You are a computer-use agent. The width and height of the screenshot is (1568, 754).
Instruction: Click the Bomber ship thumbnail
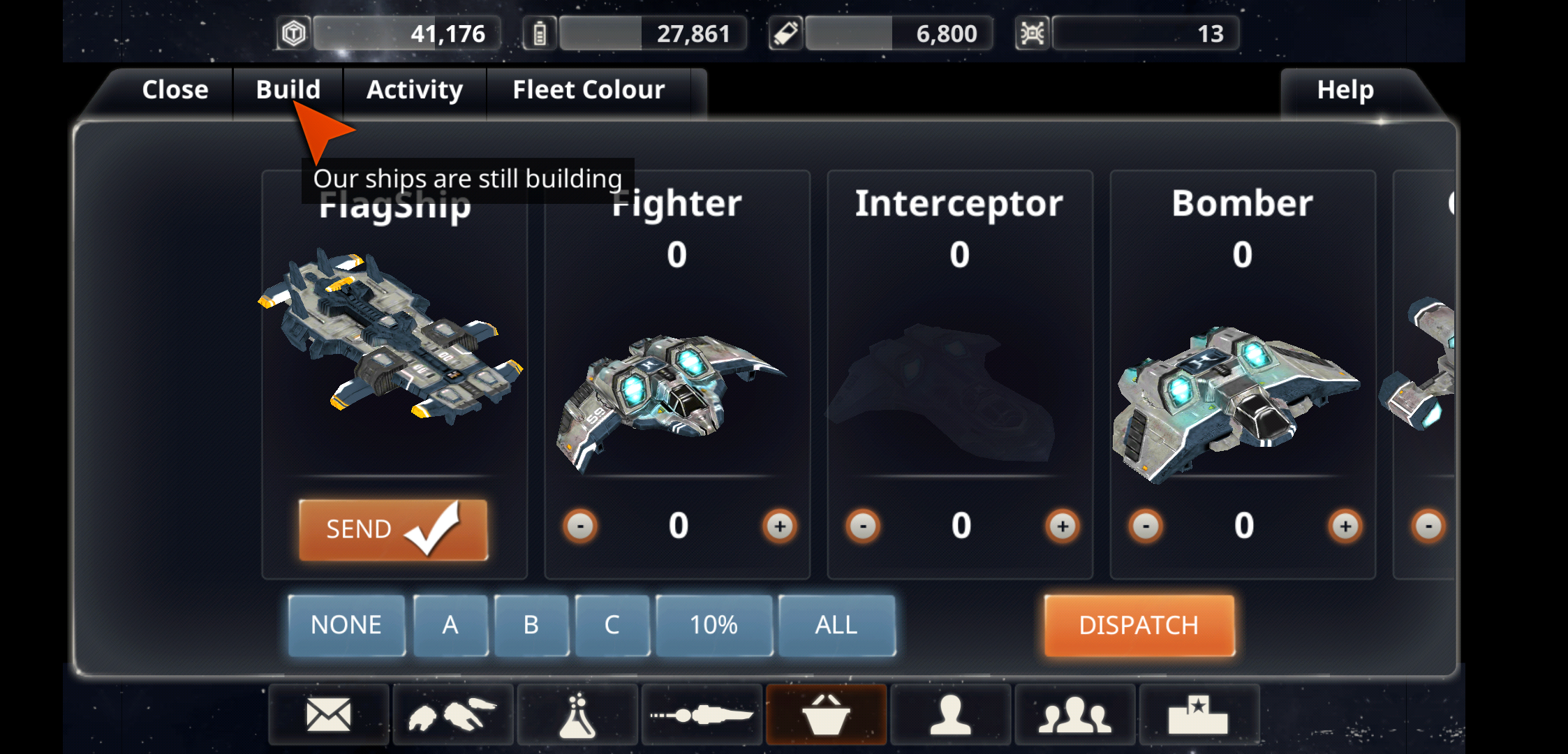click(x=1236, y=401)
